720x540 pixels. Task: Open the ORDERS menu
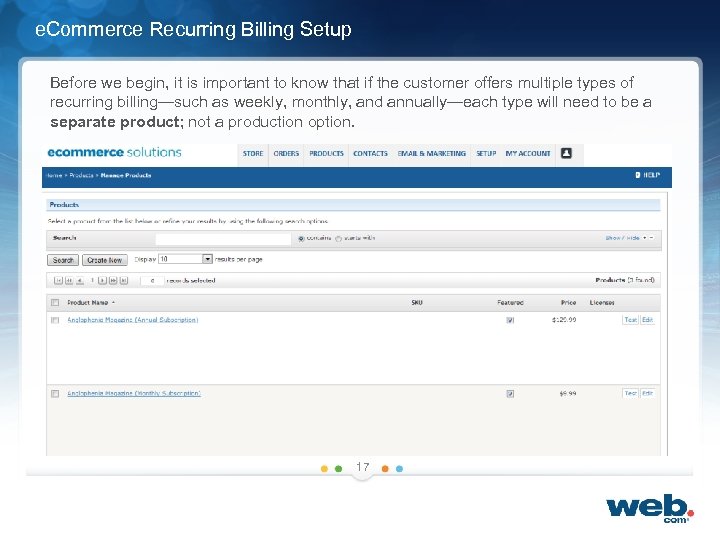point(286,153)
